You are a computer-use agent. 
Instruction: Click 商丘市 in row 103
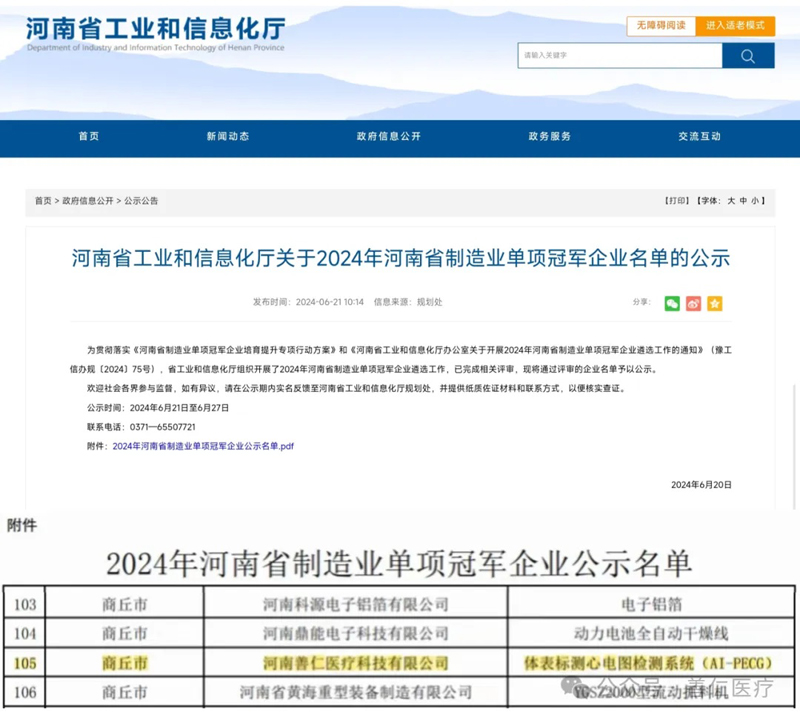click(x=124, y=605)
